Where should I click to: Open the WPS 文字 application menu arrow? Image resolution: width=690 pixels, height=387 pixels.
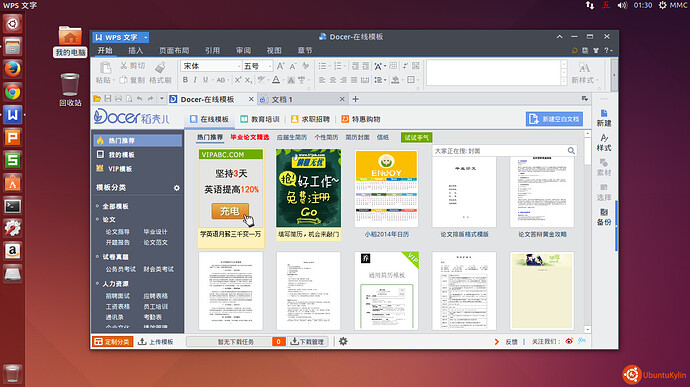(146, 37)
